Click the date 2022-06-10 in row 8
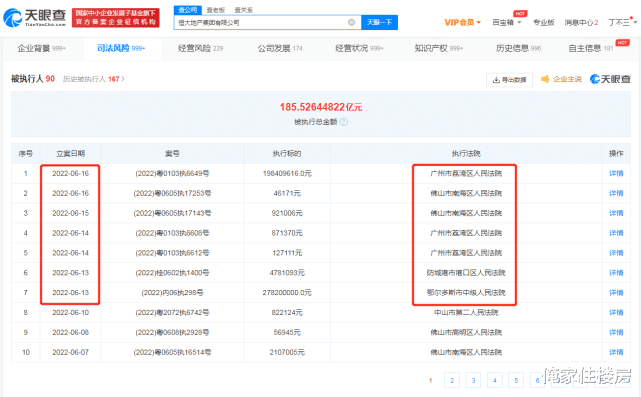 71,312
